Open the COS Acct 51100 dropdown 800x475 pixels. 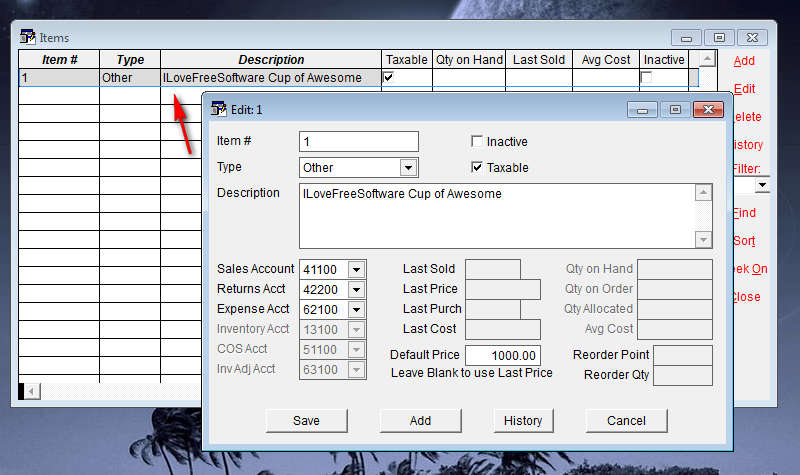point(357,349)
